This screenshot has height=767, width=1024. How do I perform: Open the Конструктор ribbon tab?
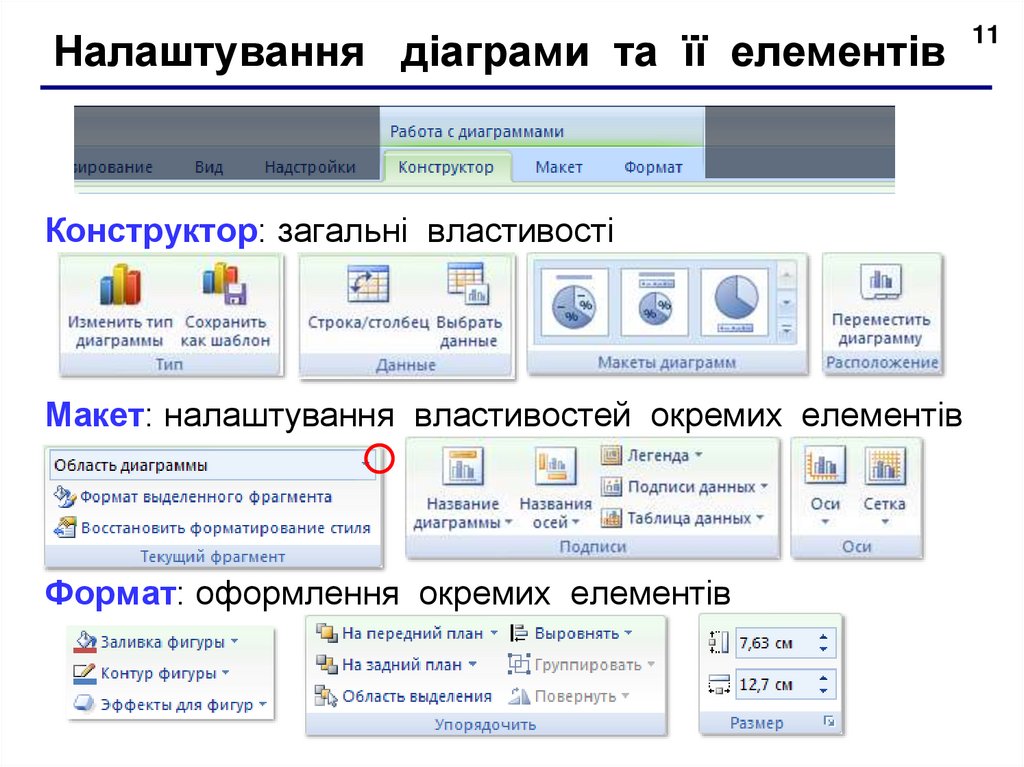(x=446, y=167)
